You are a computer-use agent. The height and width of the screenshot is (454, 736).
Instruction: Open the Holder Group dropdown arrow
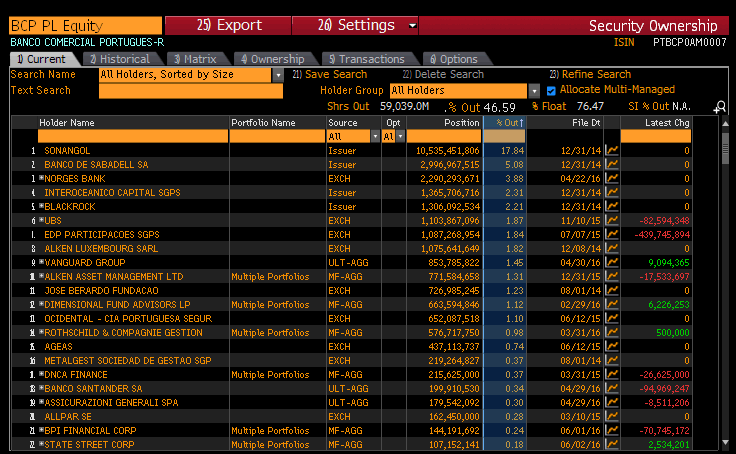click(x=534, y=91)
